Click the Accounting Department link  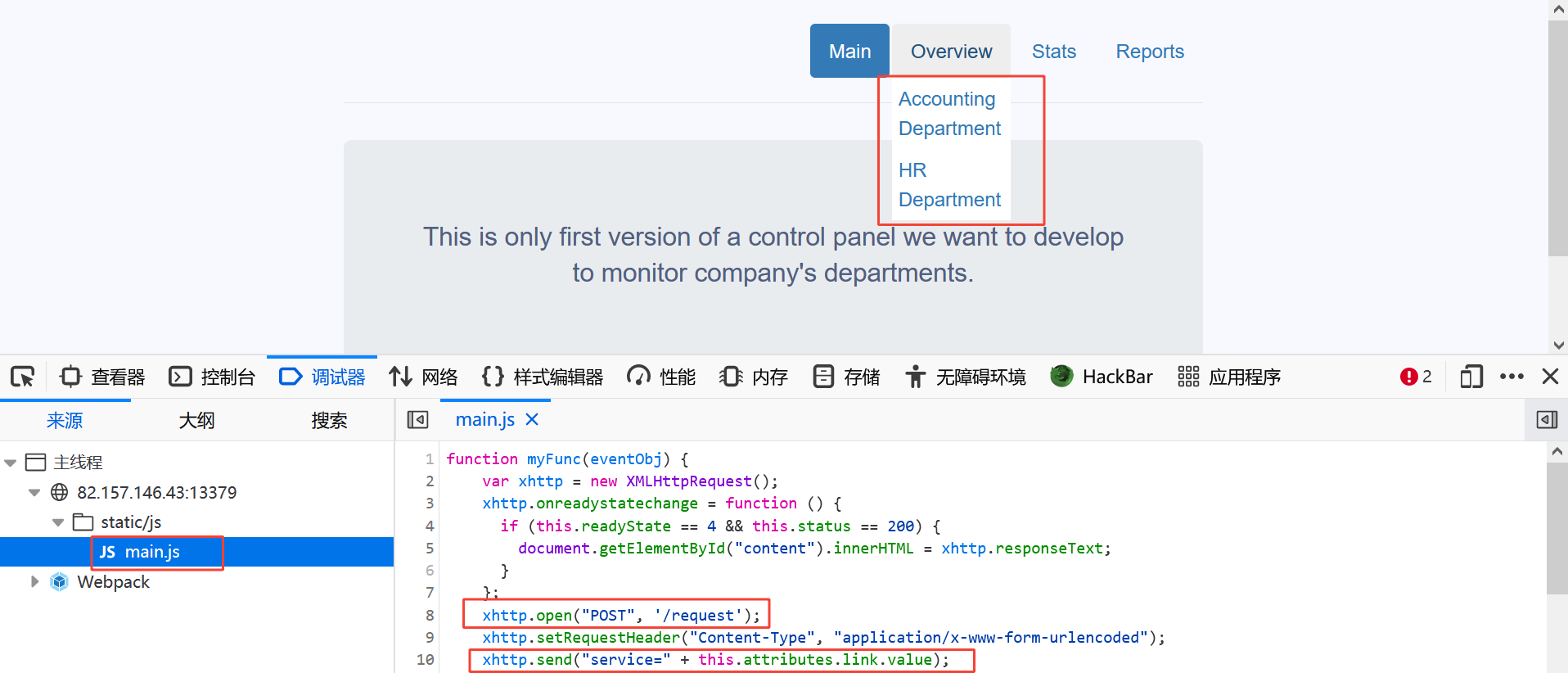949,114
